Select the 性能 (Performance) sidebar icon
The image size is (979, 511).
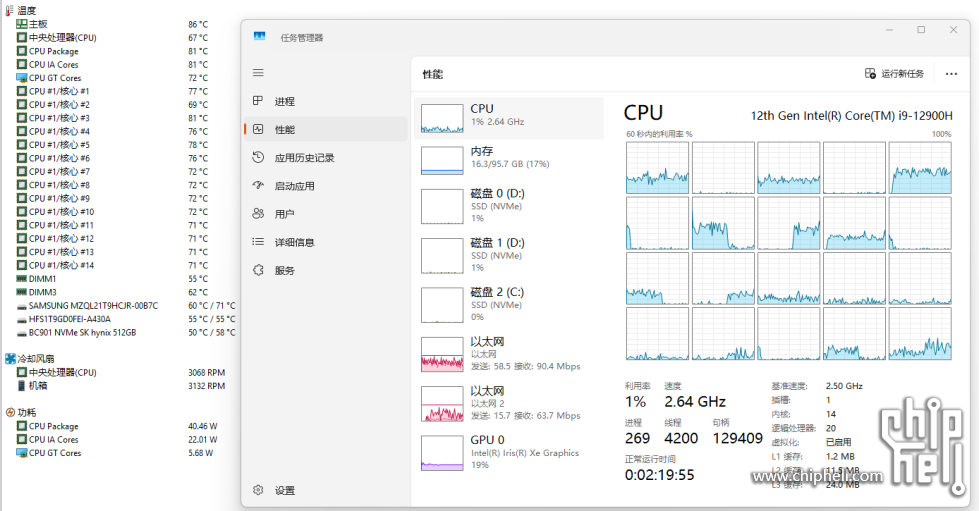click(x=258, y=129)
